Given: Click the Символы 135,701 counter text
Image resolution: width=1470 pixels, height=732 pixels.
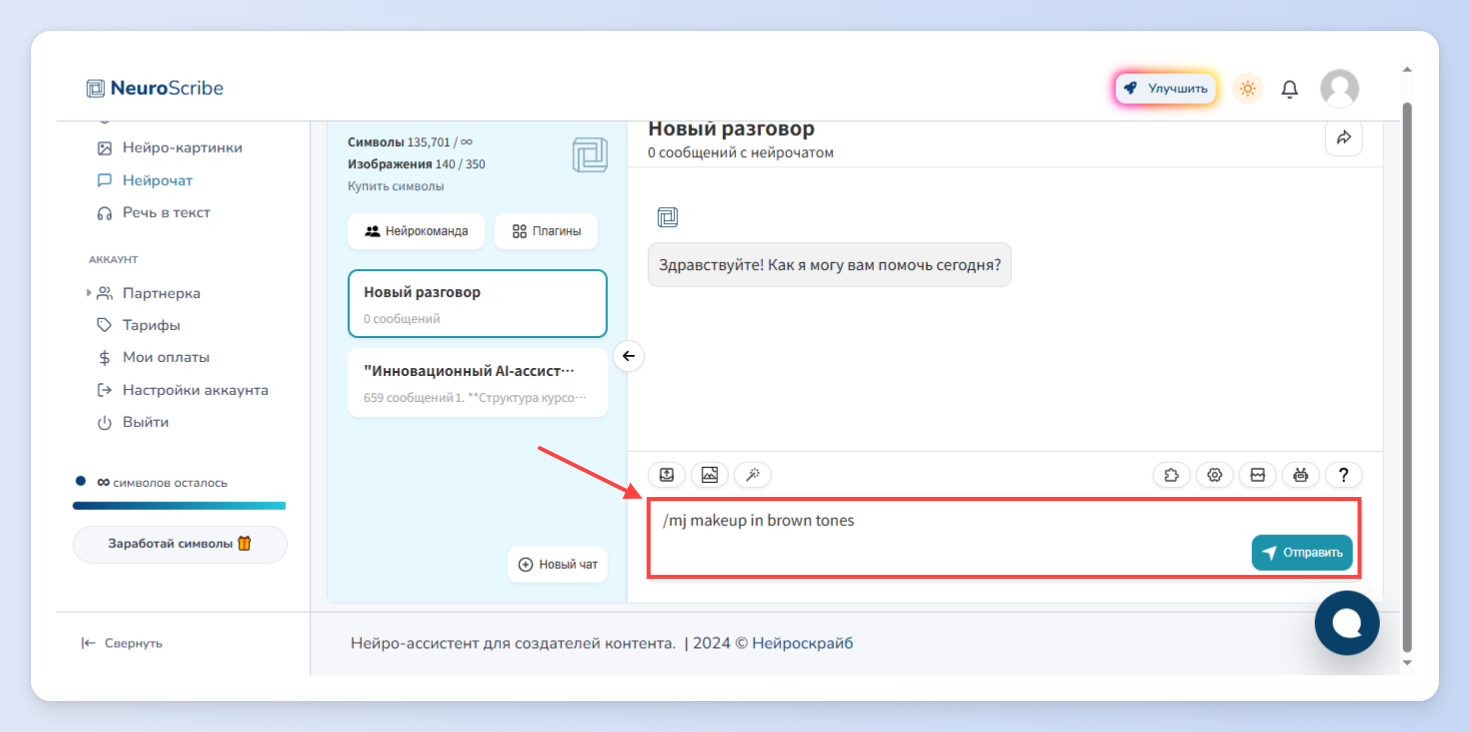Looking at the screenshot, I should pyautogui.click(x=410, y=142).
